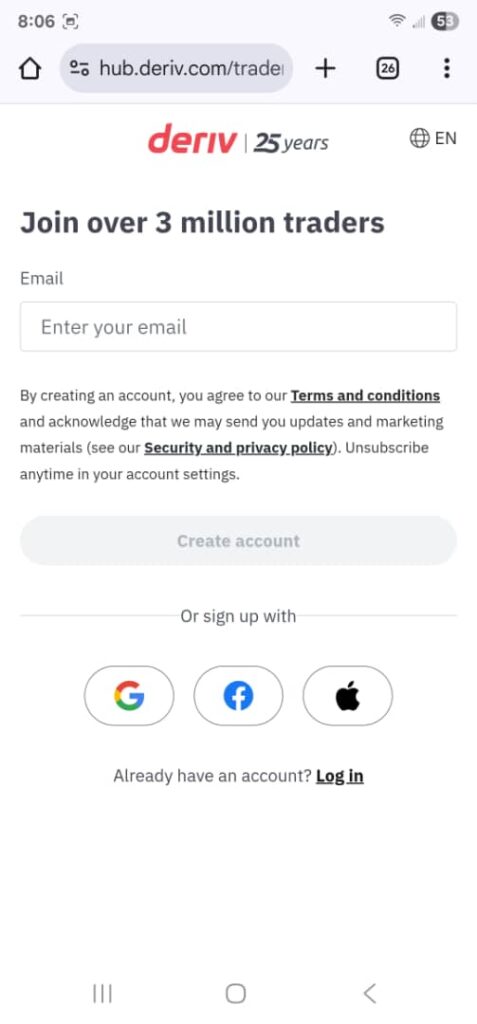
Task: Sign up with Apple
Action: (x=348, y=696)
